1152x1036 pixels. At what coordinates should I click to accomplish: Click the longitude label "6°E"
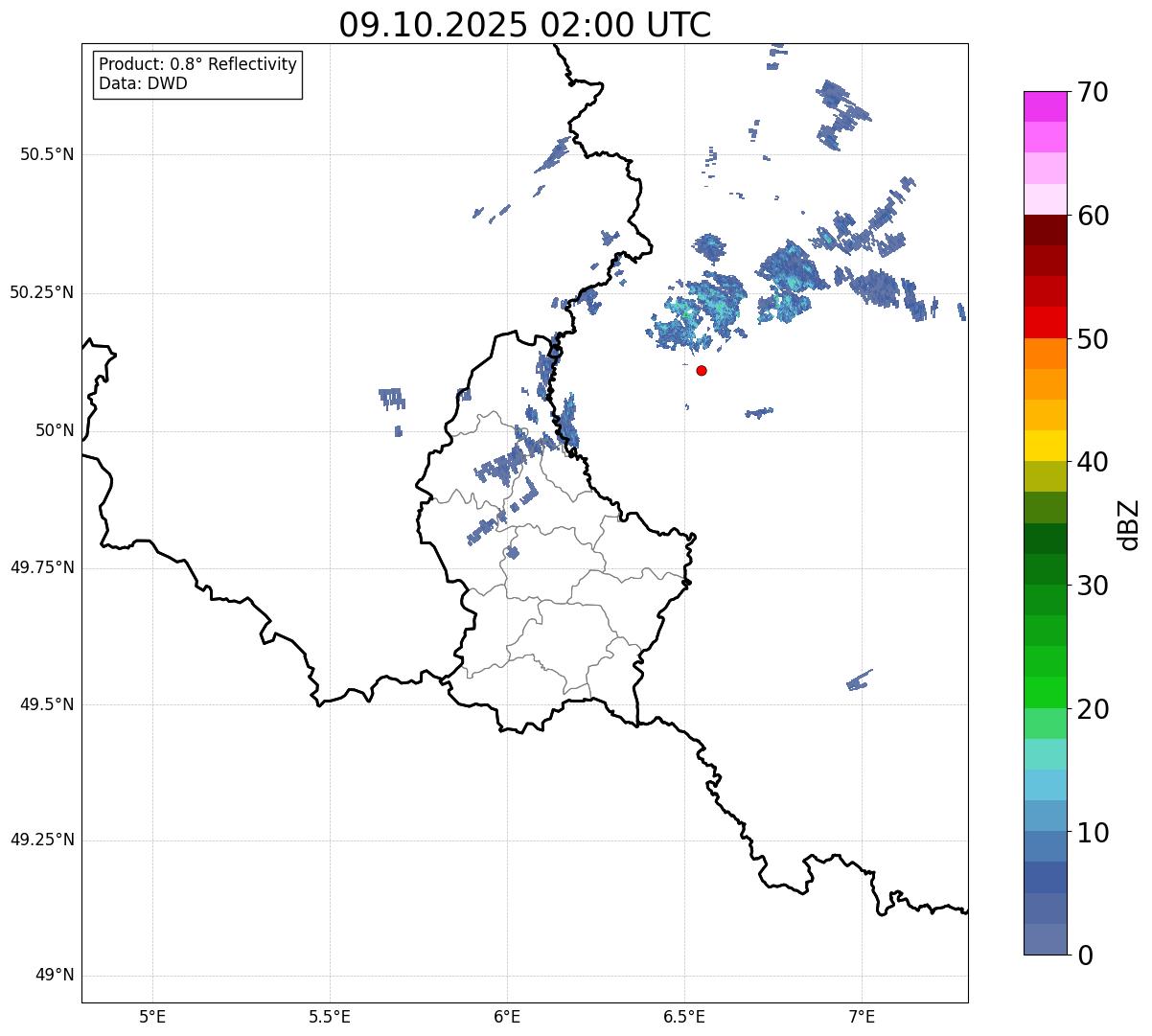tap(507, 1017)
